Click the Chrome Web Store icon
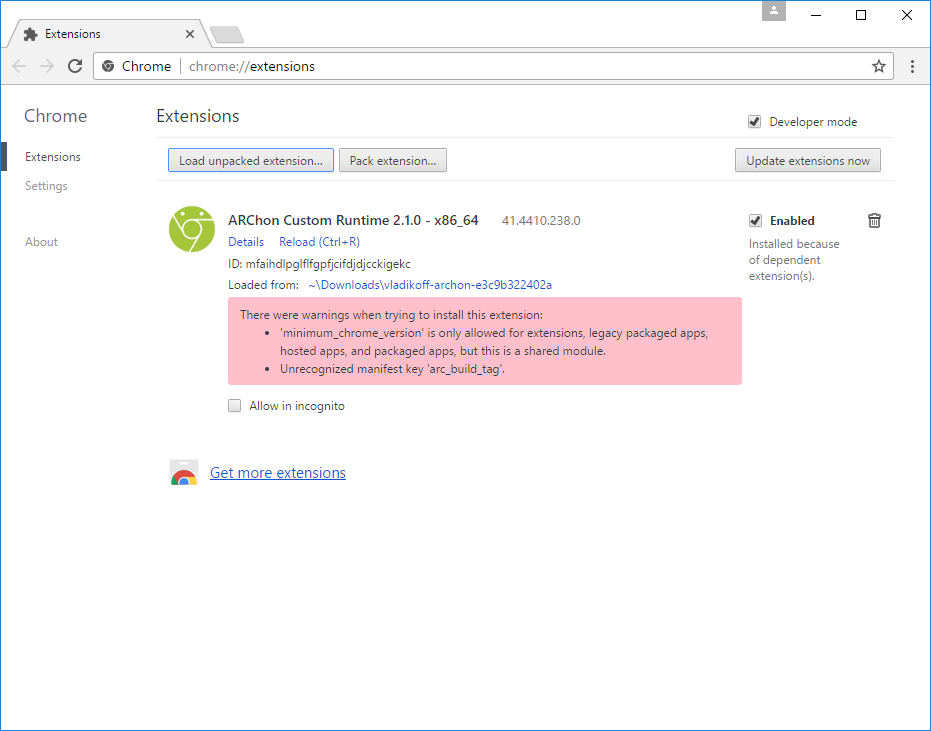The width and height of the screenshot is (931, 731). (184, 473)
